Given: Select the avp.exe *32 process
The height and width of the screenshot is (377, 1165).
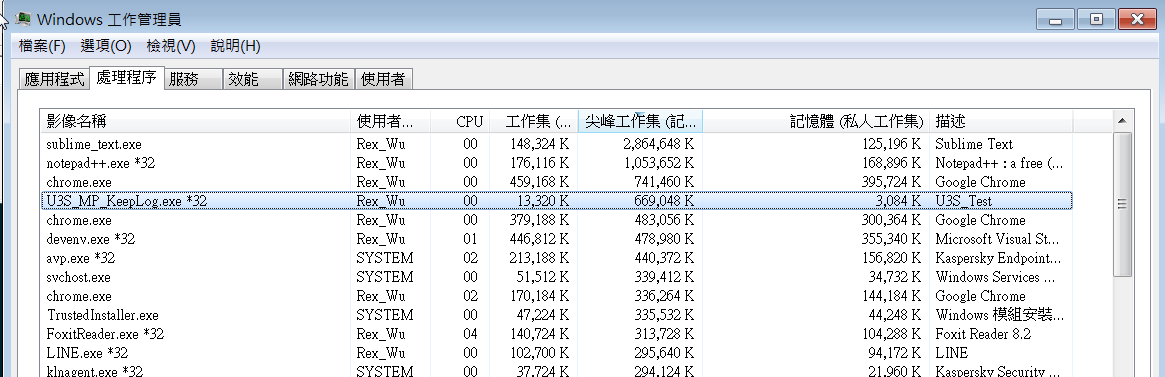Looking at the screenshot, I should click(x=556, y=258).
